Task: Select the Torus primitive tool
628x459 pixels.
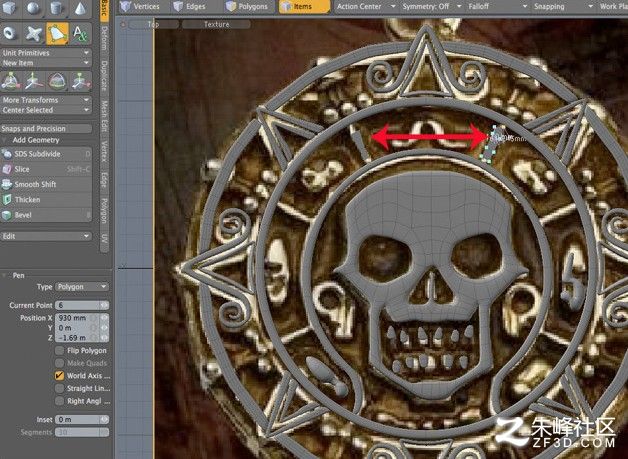Action: pos(10,33)
